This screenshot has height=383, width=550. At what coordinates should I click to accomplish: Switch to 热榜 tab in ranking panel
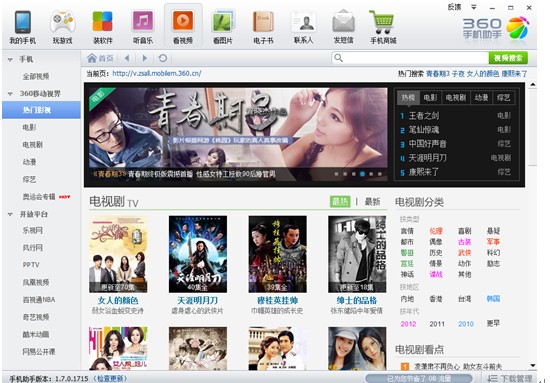(408, 98)
